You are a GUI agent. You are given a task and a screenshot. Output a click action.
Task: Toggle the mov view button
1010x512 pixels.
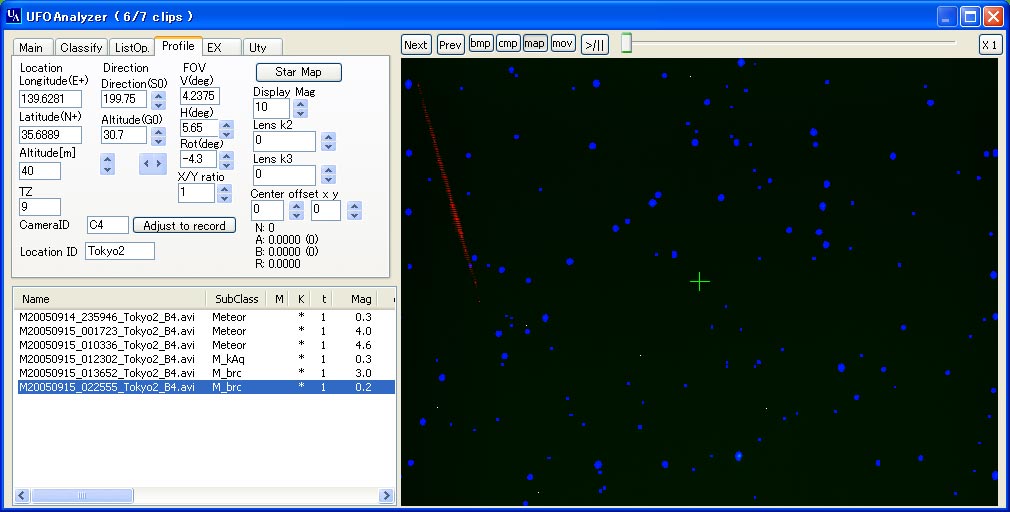click(562, 44)
